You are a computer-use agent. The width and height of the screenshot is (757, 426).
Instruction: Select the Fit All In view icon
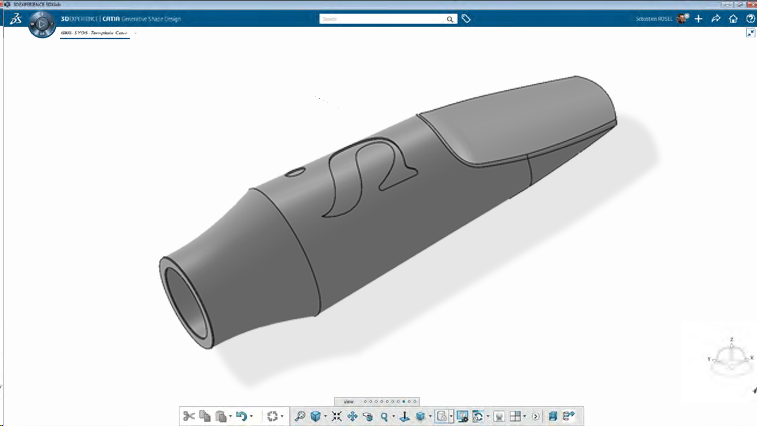click(x=336, y=416)
